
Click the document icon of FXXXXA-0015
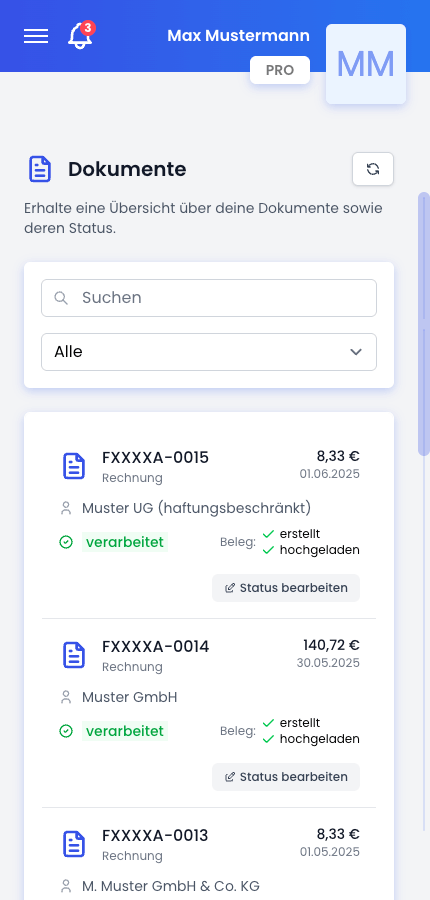pyautogui.click(x=74, y=465)
